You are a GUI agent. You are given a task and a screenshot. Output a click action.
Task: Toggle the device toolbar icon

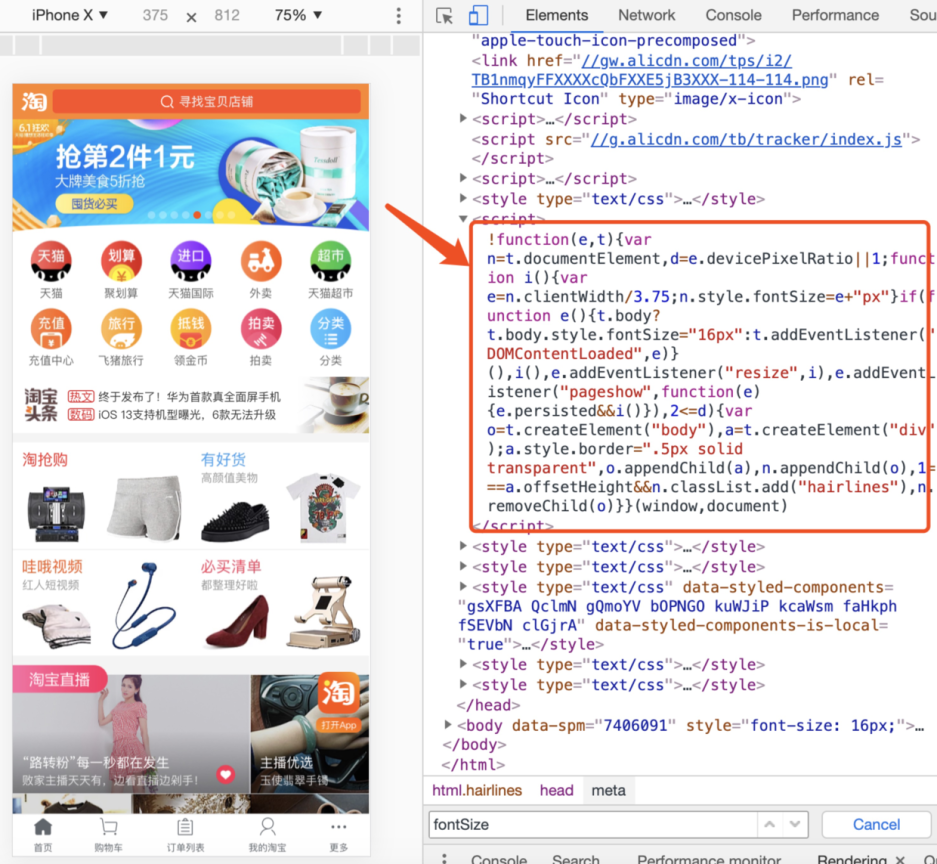[478, 16]
